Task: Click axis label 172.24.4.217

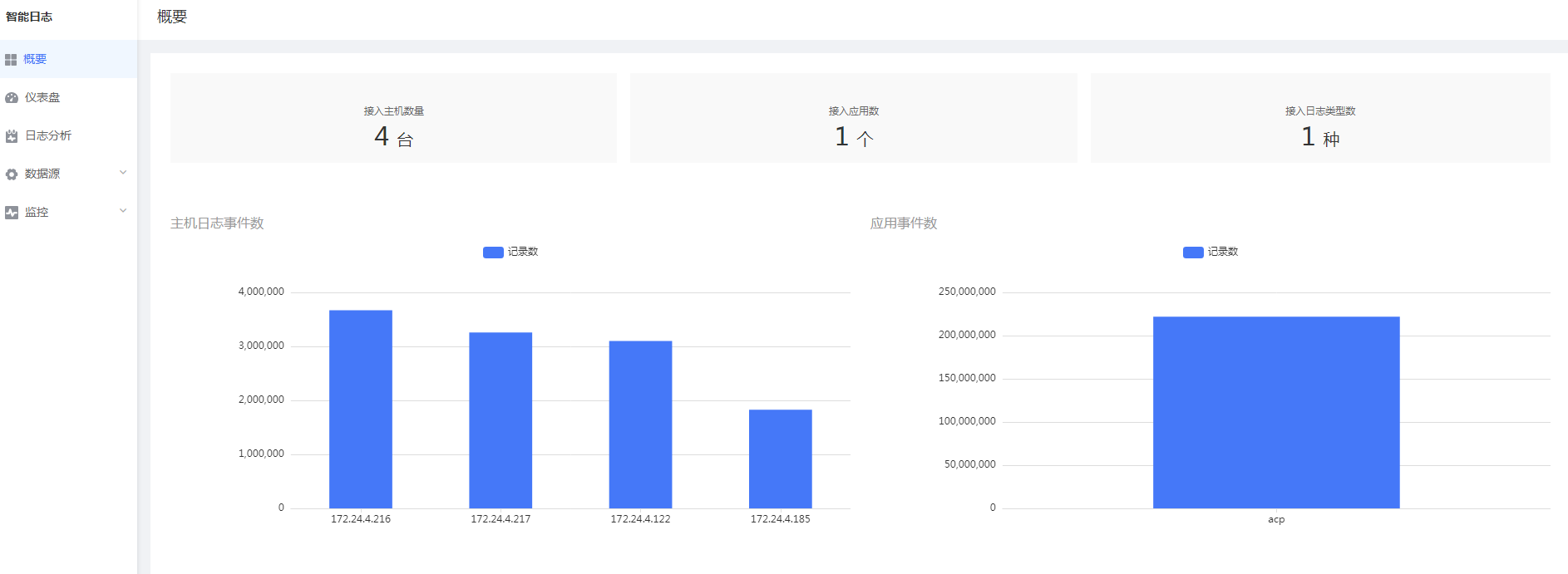Action: point(500,519)
